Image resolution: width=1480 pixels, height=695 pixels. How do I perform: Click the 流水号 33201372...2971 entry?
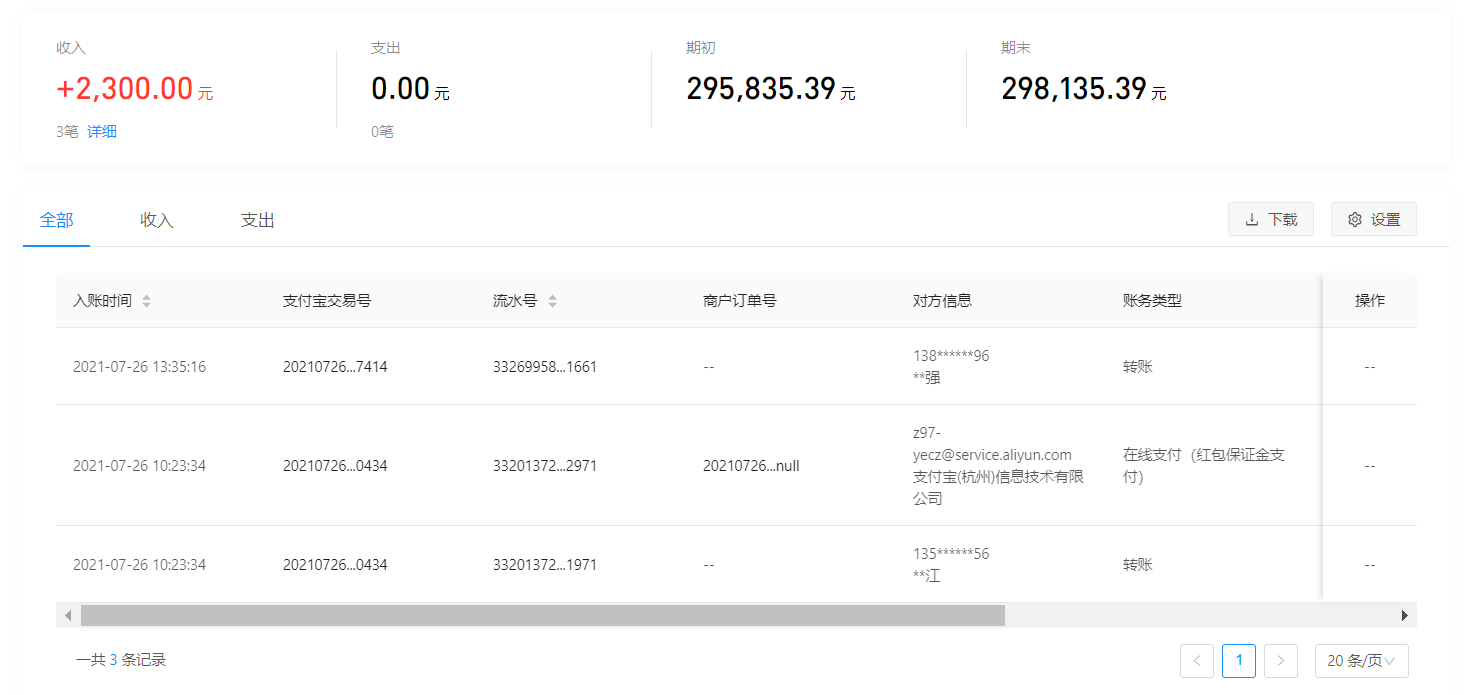(545, 466)
